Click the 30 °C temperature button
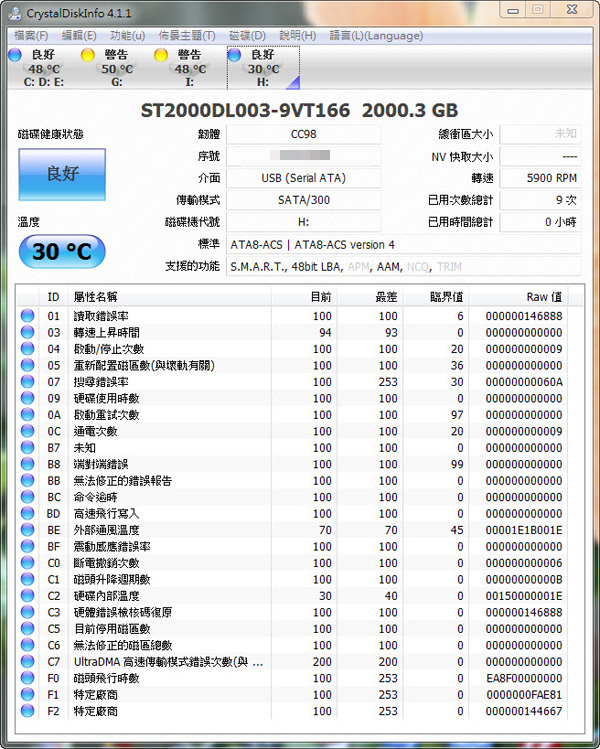This screenshot has width=600, height=749. coord(62,251)
